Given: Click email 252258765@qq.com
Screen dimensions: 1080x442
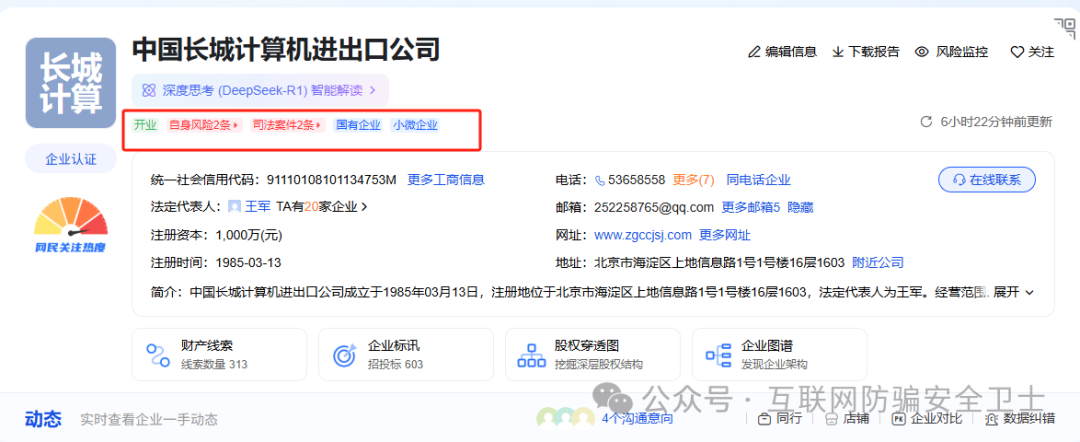Looking at the screenshot, I should (654, 207).
